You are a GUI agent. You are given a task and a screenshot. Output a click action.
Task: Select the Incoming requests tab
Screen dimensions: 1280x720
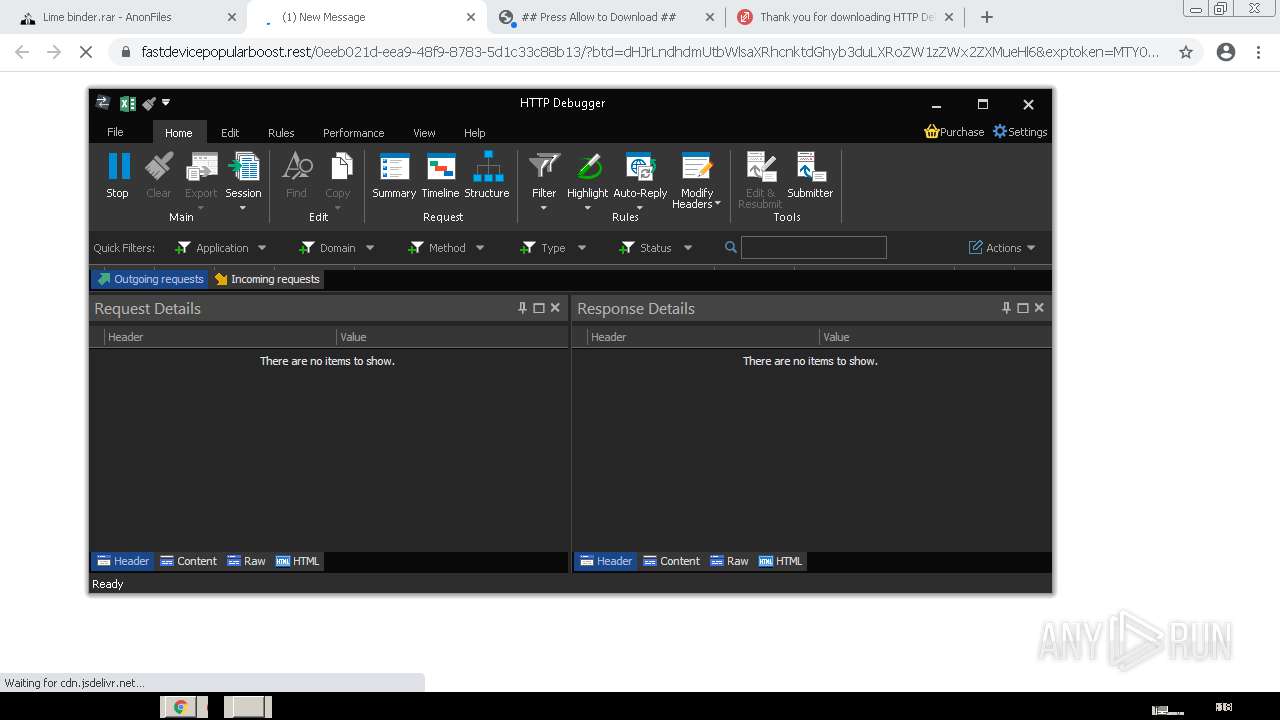click(x=267, y=279)
